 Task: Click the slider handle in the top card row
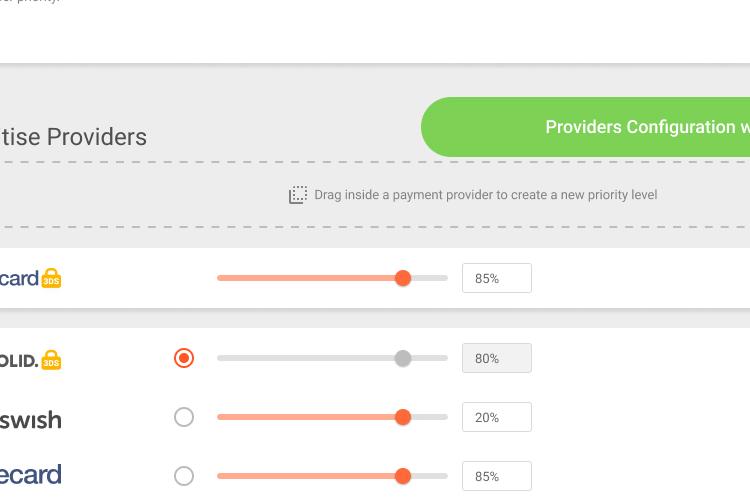coord(403,278)
